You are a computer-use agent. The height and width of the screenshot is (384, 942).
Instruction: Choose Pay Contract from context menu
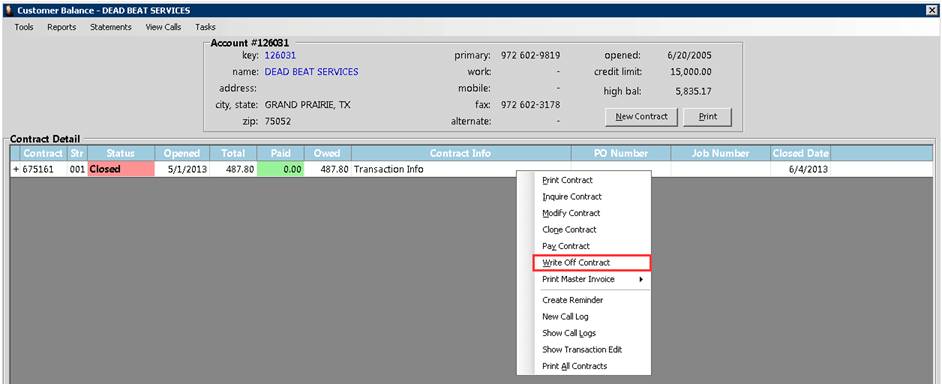(x=566, y=246)
